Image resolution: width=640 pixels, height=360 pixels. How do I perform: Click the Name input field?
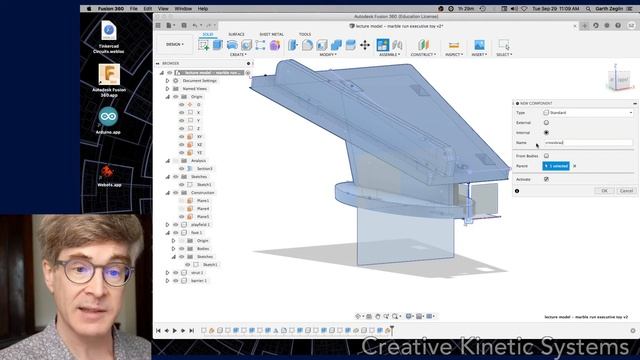[587, 143]
